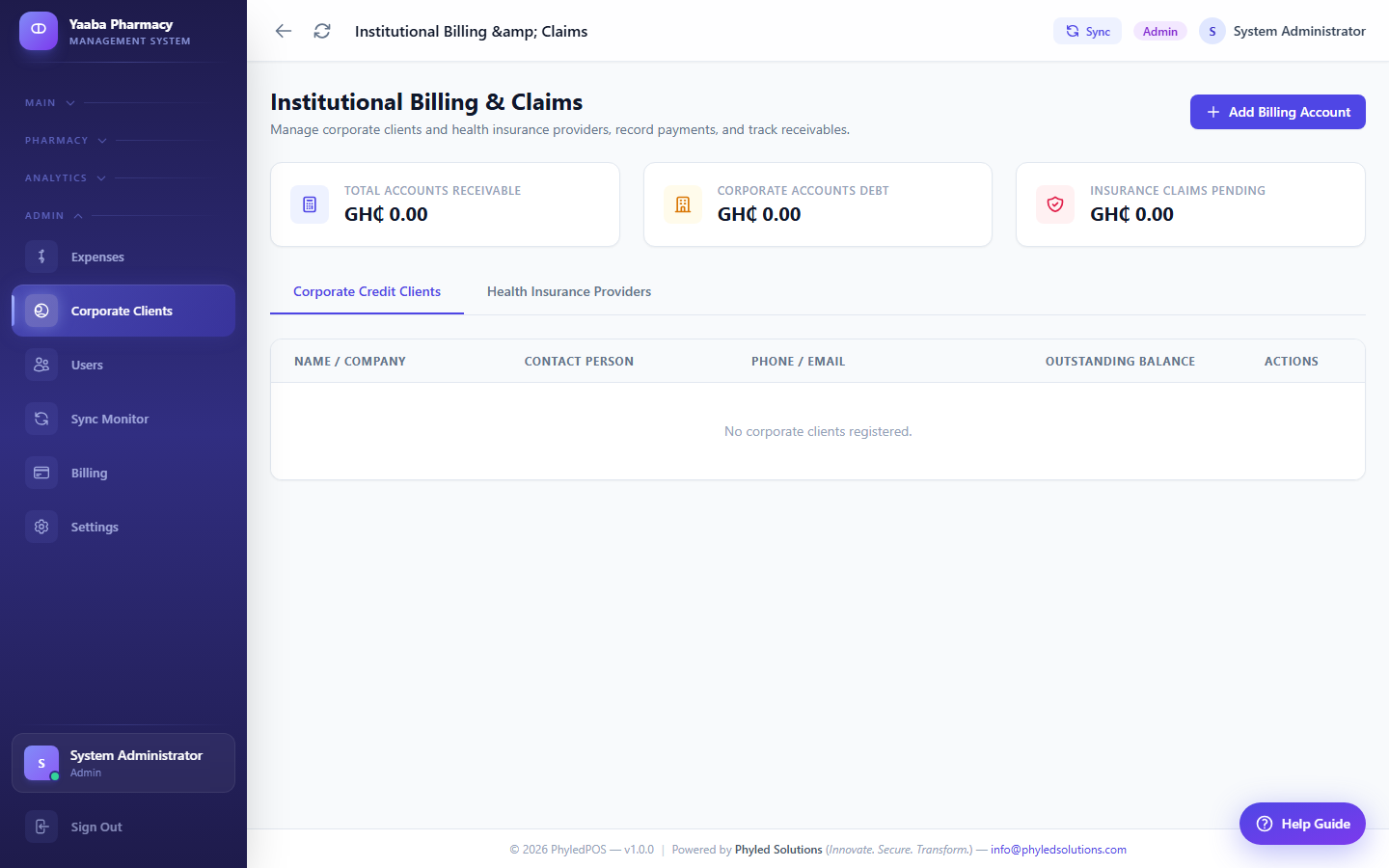Click the Outstanding Balance column header
The height and width of the screenshot is (868, 1389).
coord(1120,362)
